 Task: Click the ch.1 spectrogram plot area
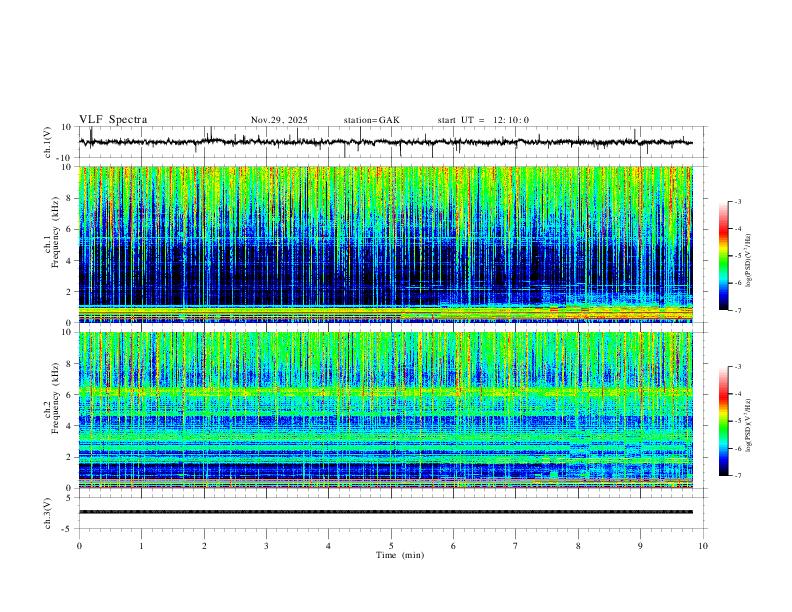[x=385, y=244]
